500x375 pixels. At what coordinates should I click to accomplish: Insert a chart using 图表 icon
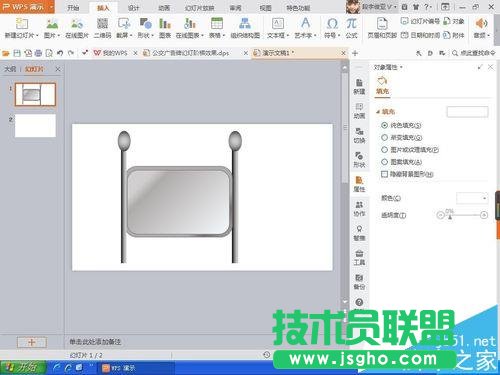click(165, 24)
